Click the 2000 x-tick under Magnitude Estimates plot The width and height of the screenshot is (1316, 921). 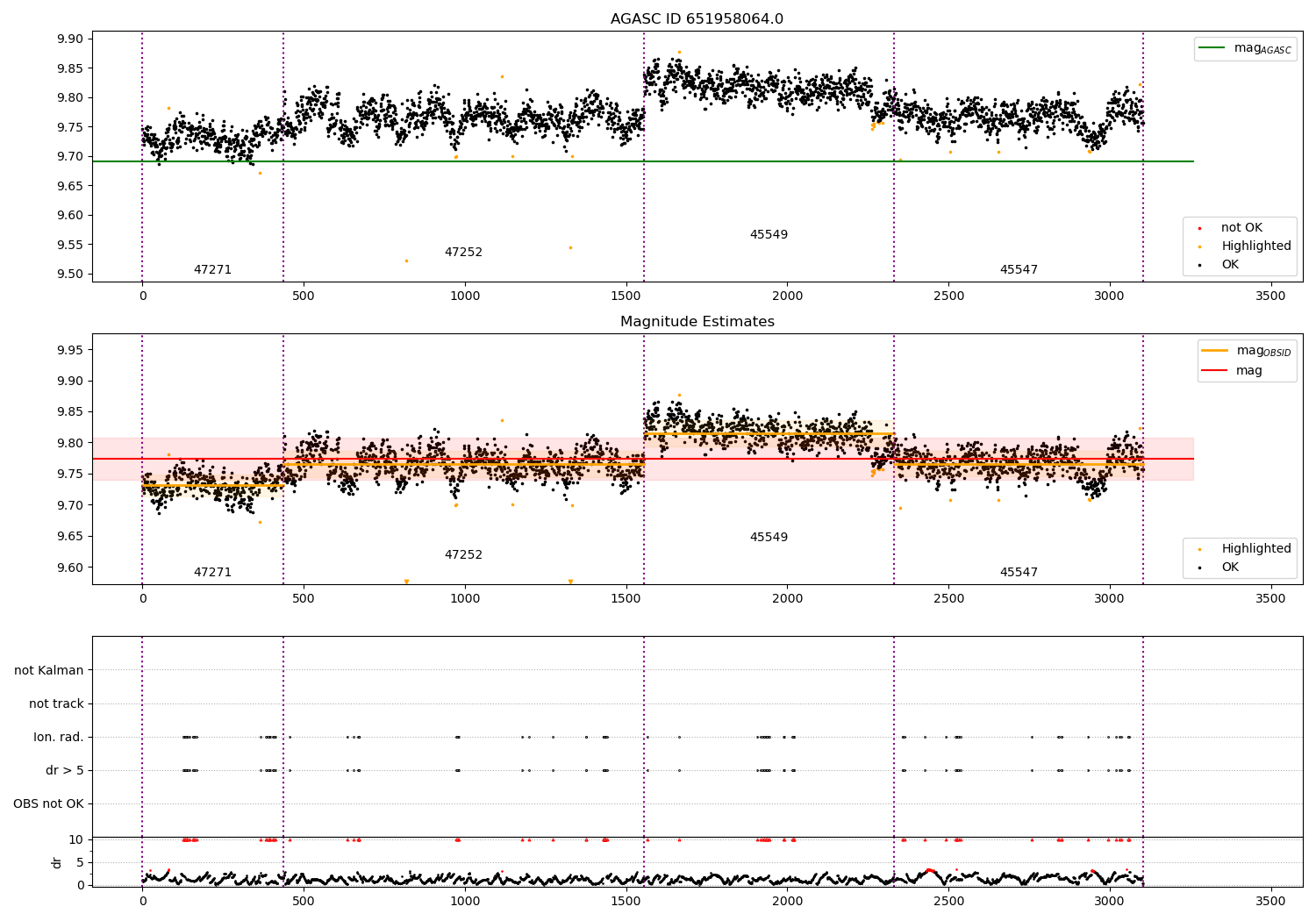[787, 599]
